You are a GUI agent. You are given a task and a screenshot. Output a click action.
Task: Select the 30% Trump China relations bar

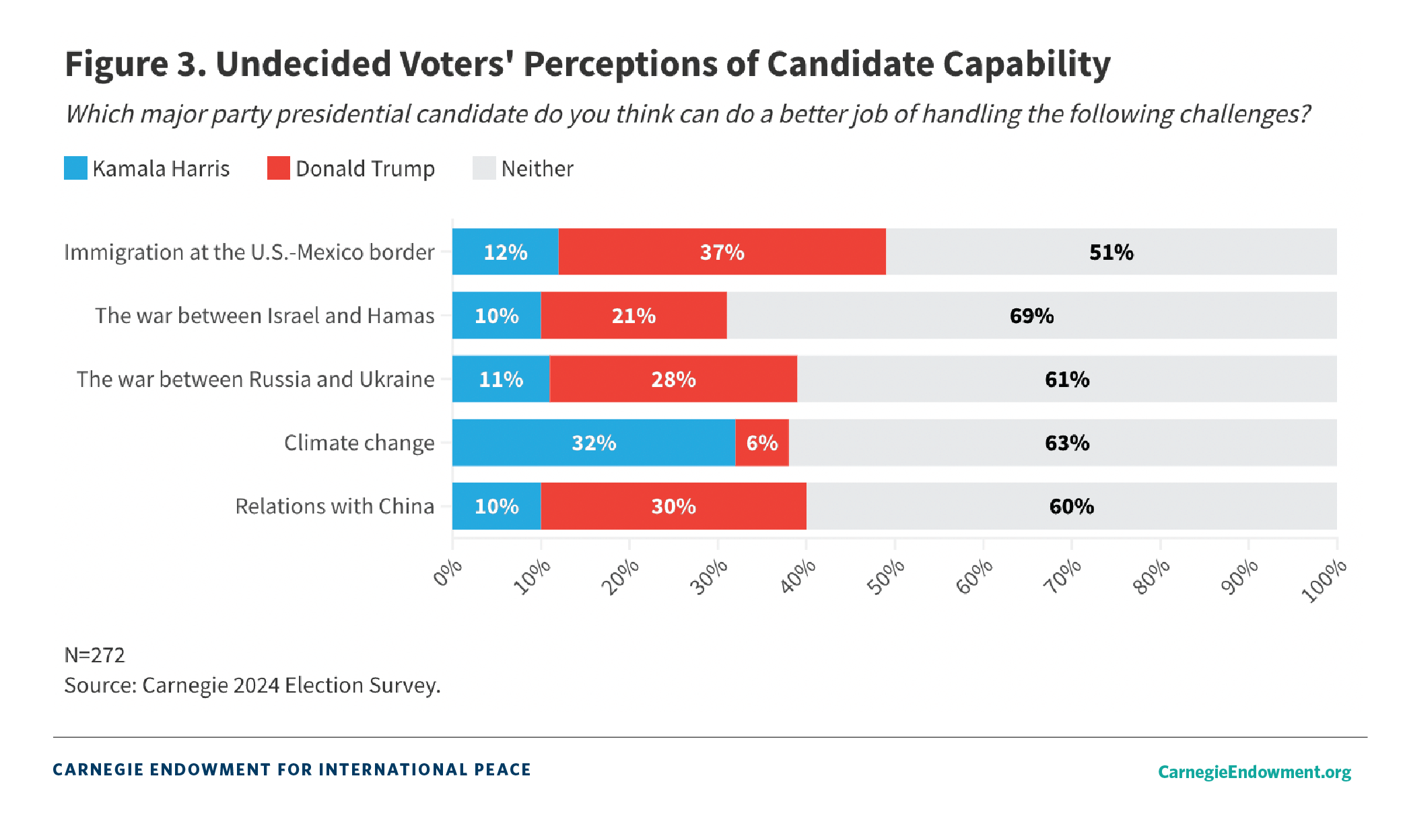coord(673,506)
